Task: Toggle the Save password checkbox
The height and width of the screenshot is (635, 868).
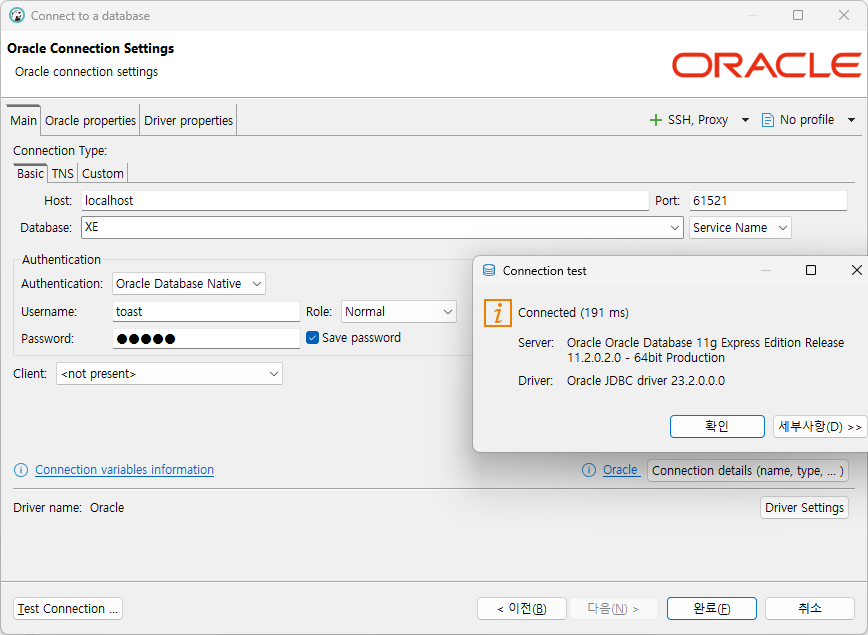Action: click(x=312, y=338)
